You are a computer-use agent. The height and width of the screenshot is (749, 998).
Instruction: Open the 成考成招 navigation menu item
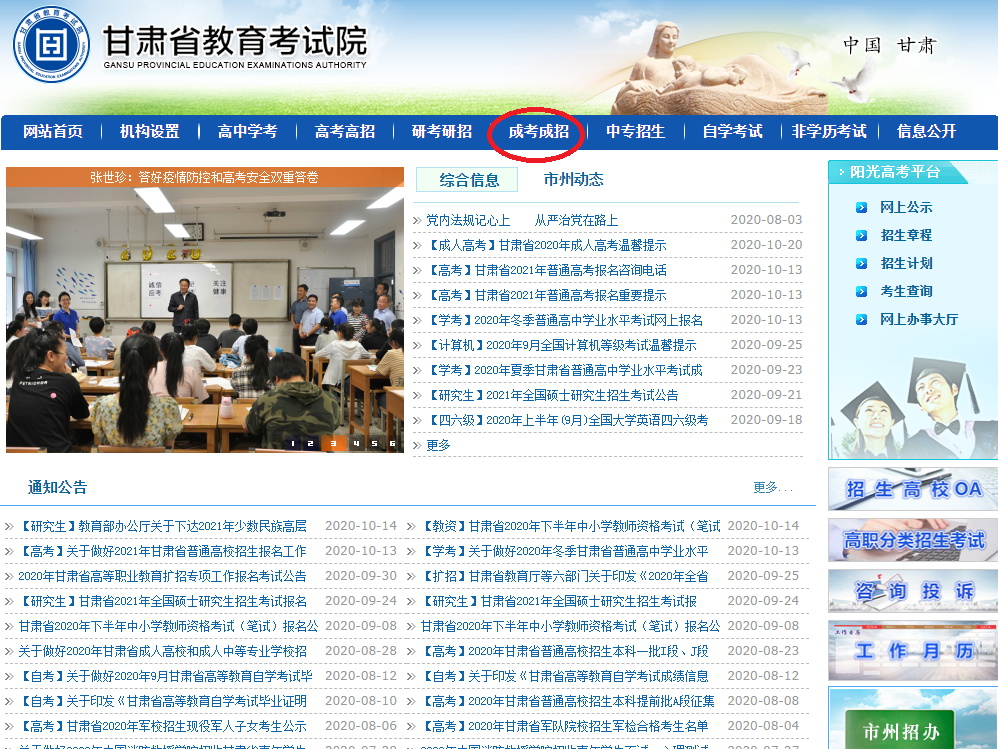click(538, 132)
